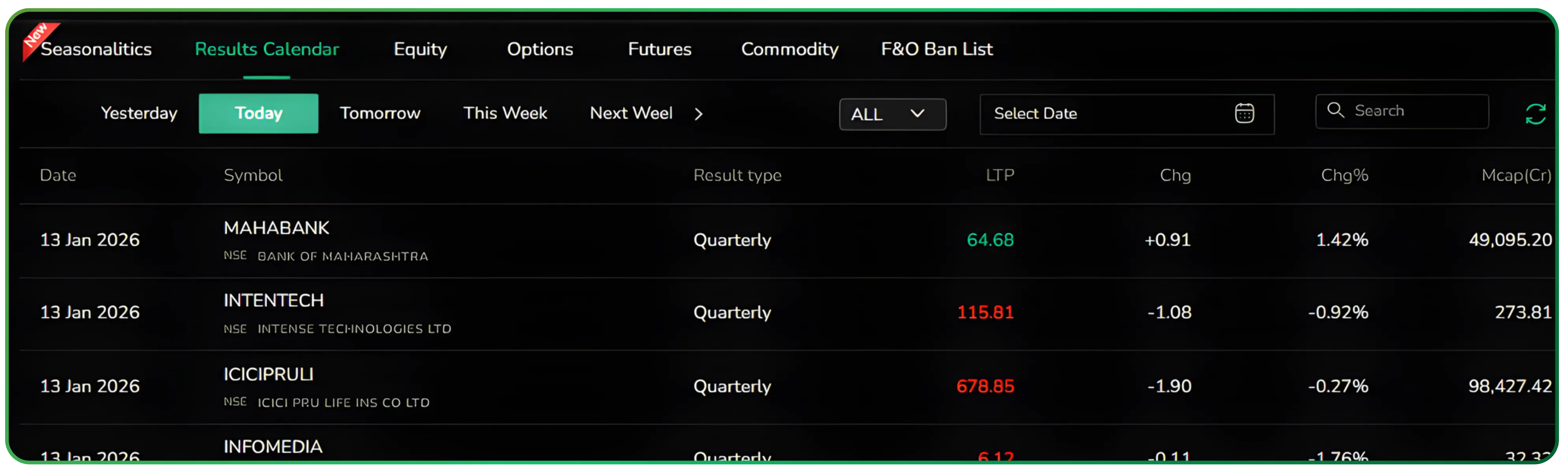1568x474 pixels.
Task: Open the F&O Ban List tab
Action: click(x=935, y=50)
